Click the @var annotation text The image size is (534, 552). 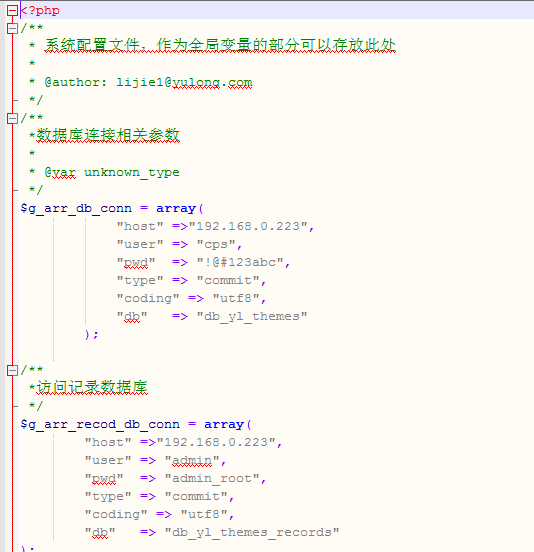[x=60, y=172]
